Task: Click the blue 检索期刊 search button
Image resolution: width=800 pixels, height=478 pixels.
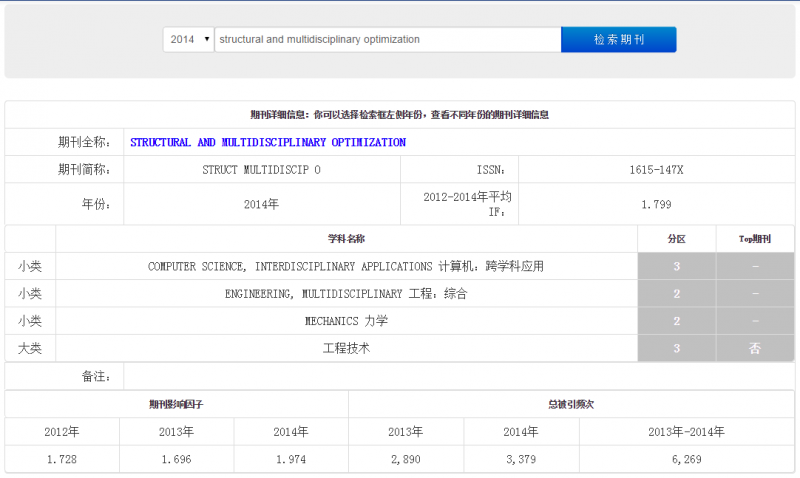Action: (x=619, y=39)
